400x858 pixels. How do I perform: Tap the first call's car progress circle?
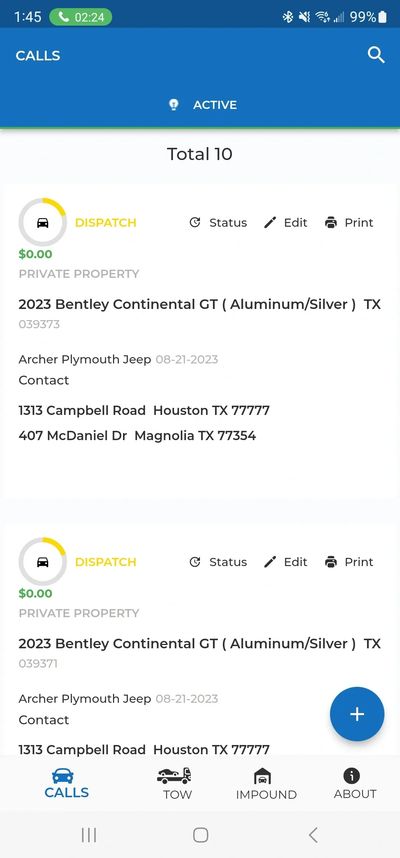click(43, 223)
